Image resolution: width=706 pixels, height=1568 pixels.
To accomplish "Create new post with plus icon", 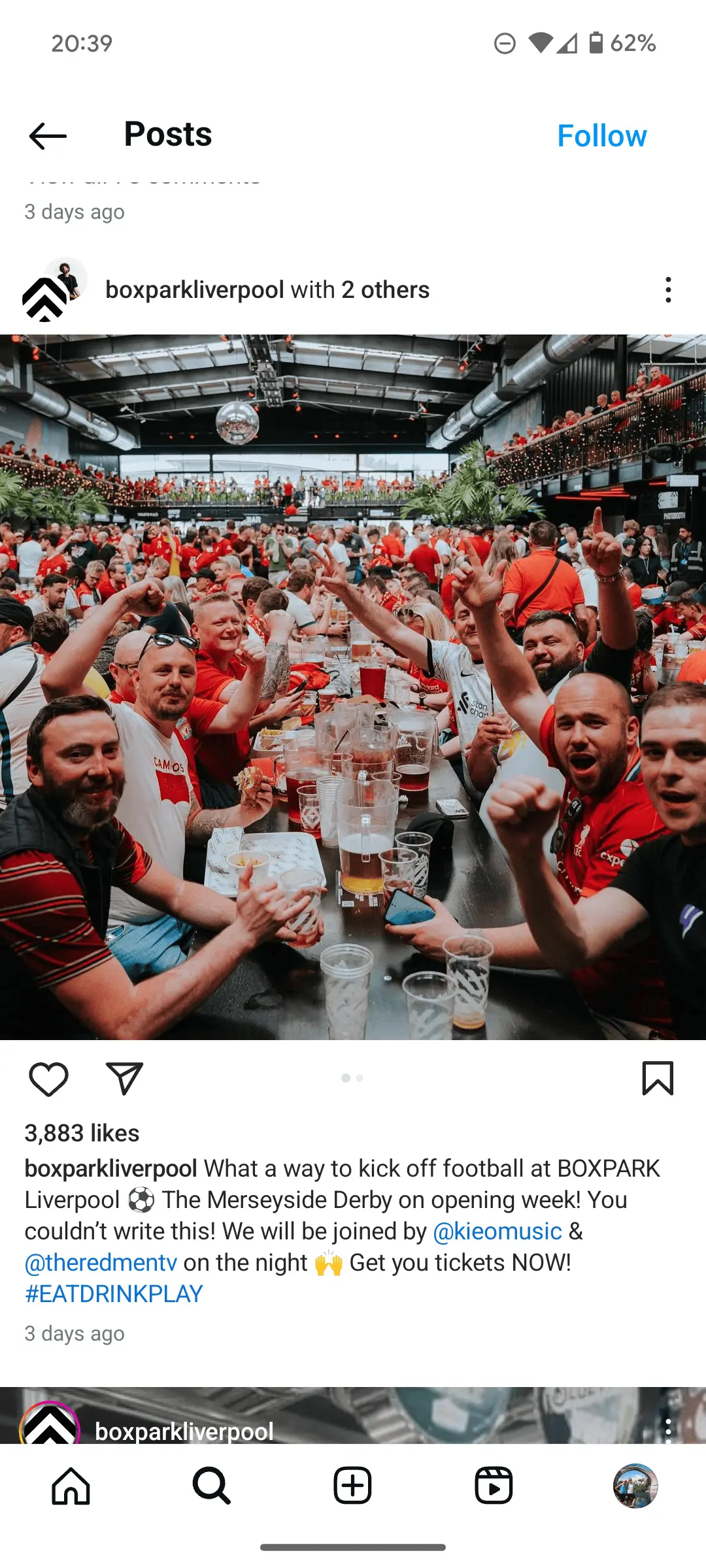I will point(352,1486).
